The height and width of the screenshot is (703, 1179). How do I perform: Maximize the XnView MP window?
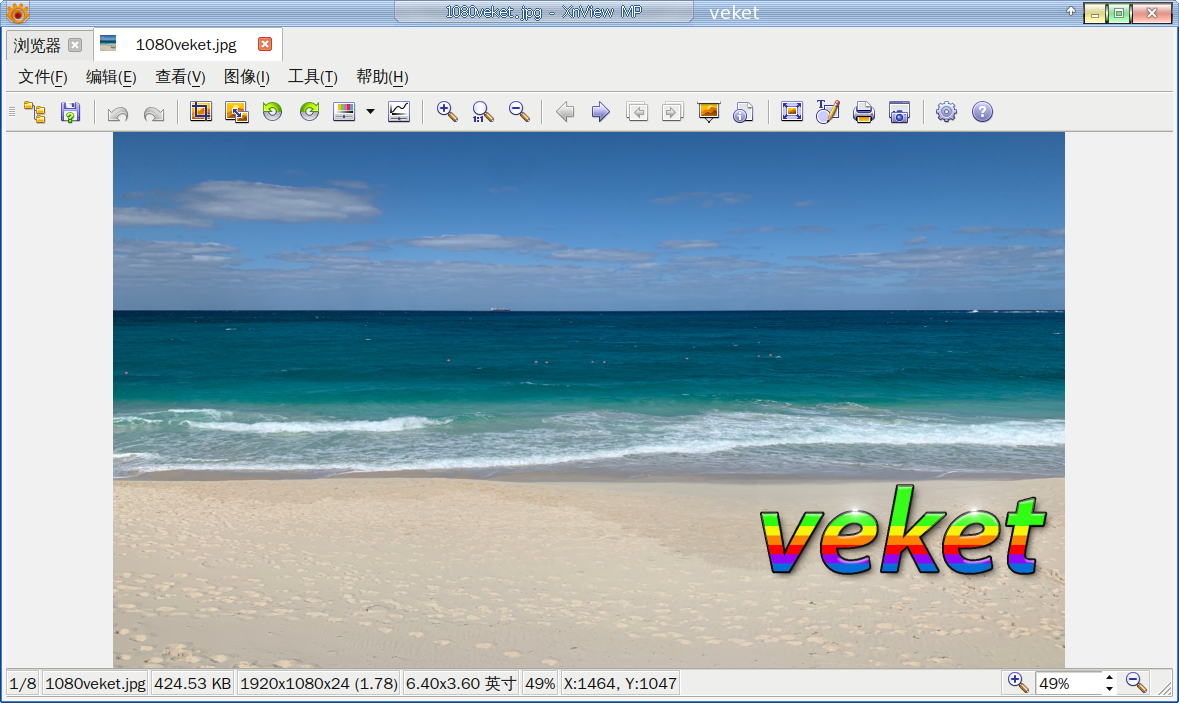pyautogui.click(x=1119, y=14)
